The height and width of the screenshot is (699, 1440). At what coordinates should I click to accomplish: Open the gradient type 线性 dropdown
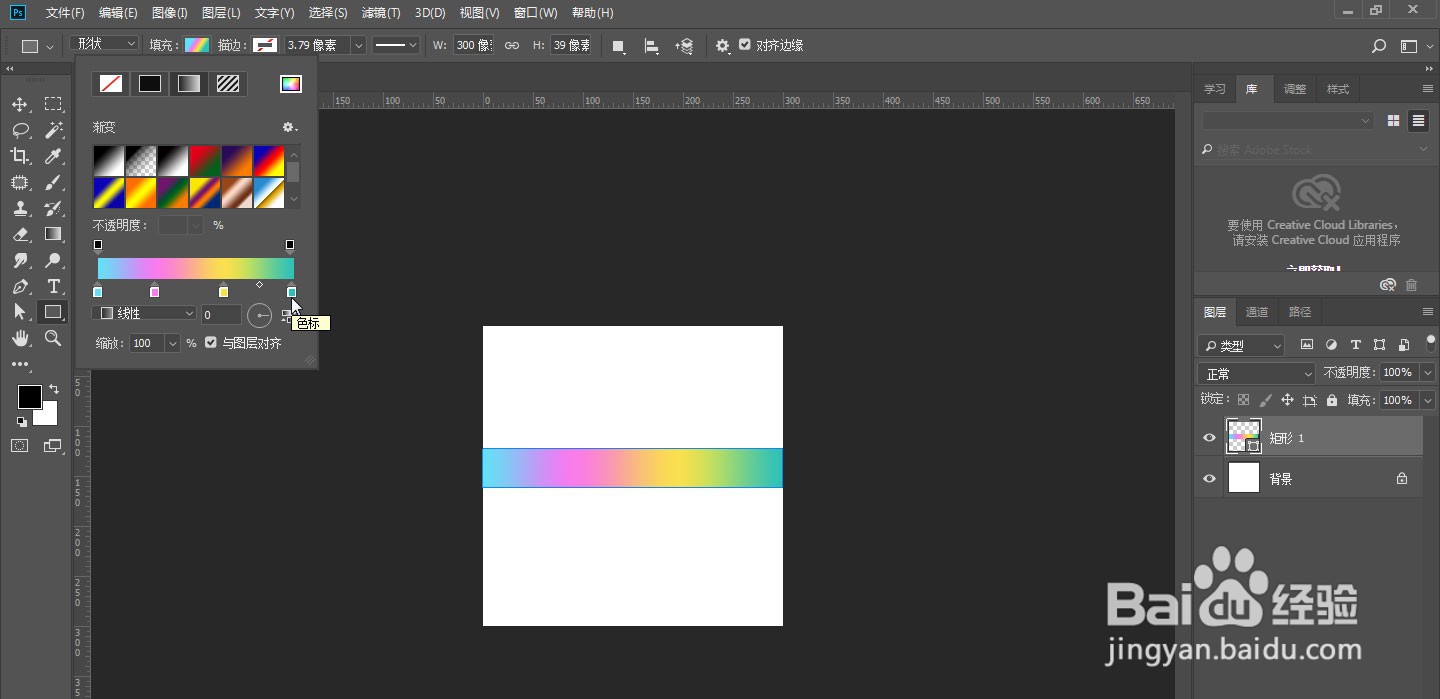pos(144,313)
